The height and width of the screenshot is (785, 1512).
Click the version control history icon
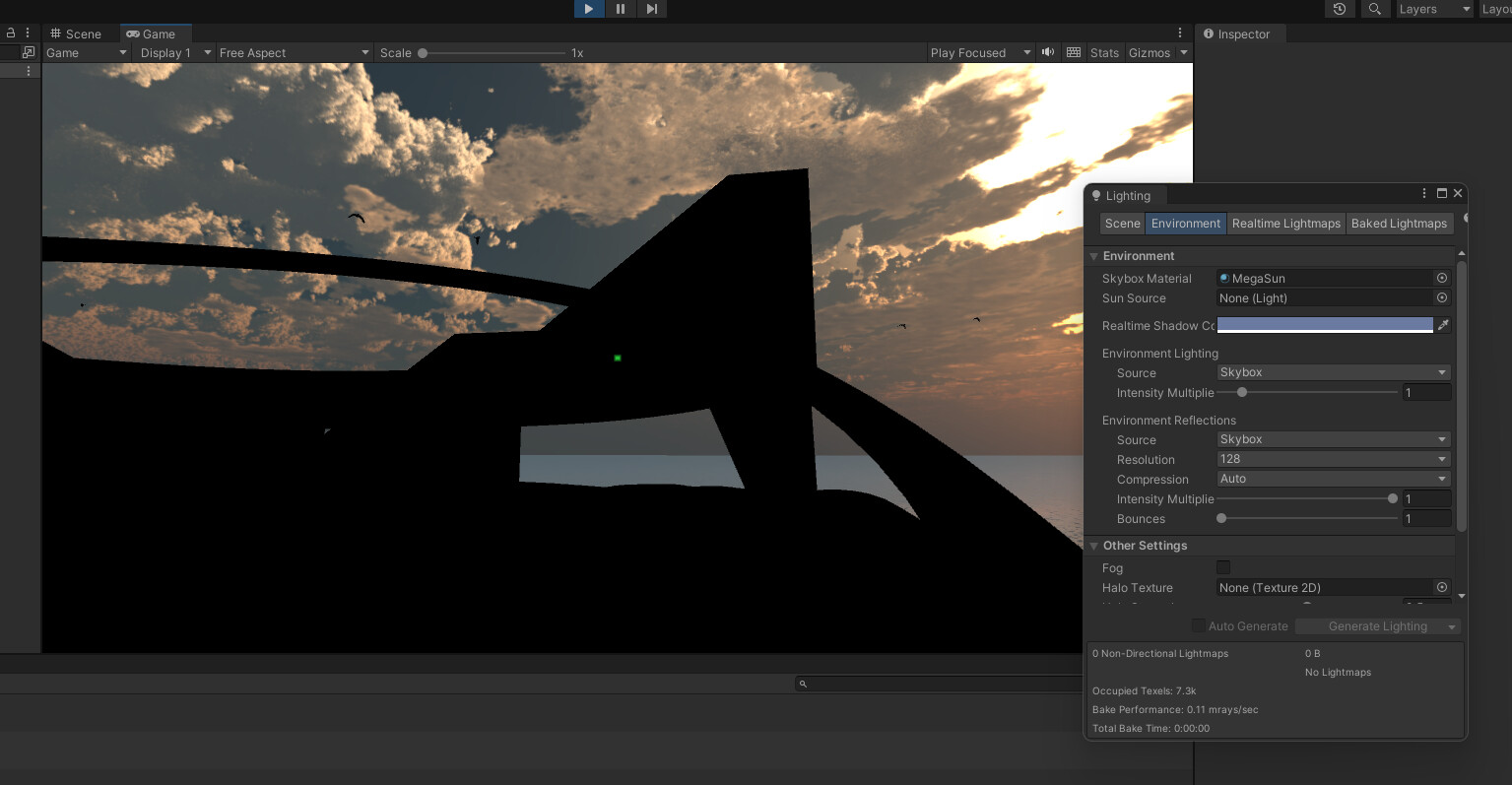tap(1339, 9)
